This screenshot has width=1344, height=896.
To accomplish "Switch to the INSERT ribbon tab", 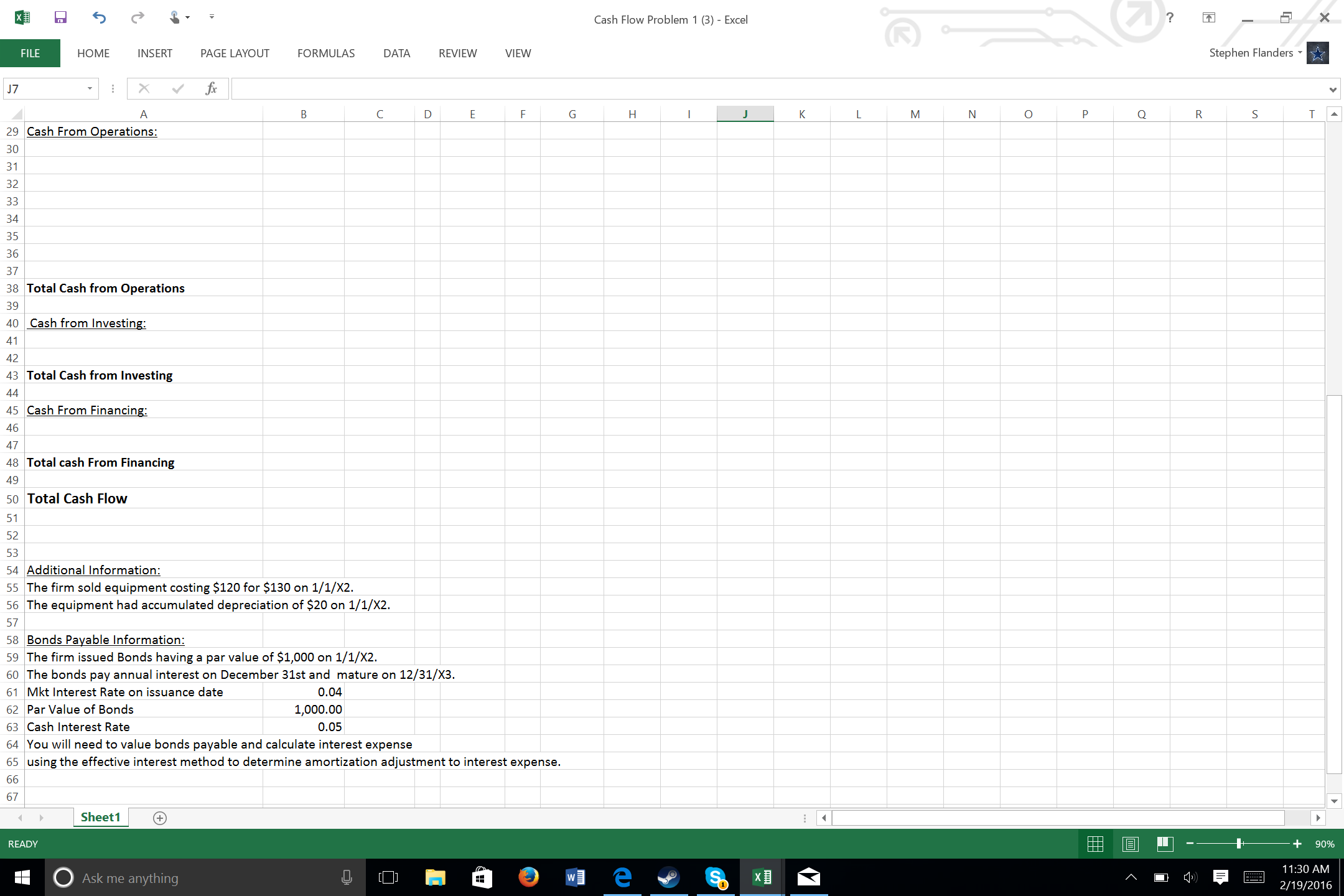I will (155, 53).
